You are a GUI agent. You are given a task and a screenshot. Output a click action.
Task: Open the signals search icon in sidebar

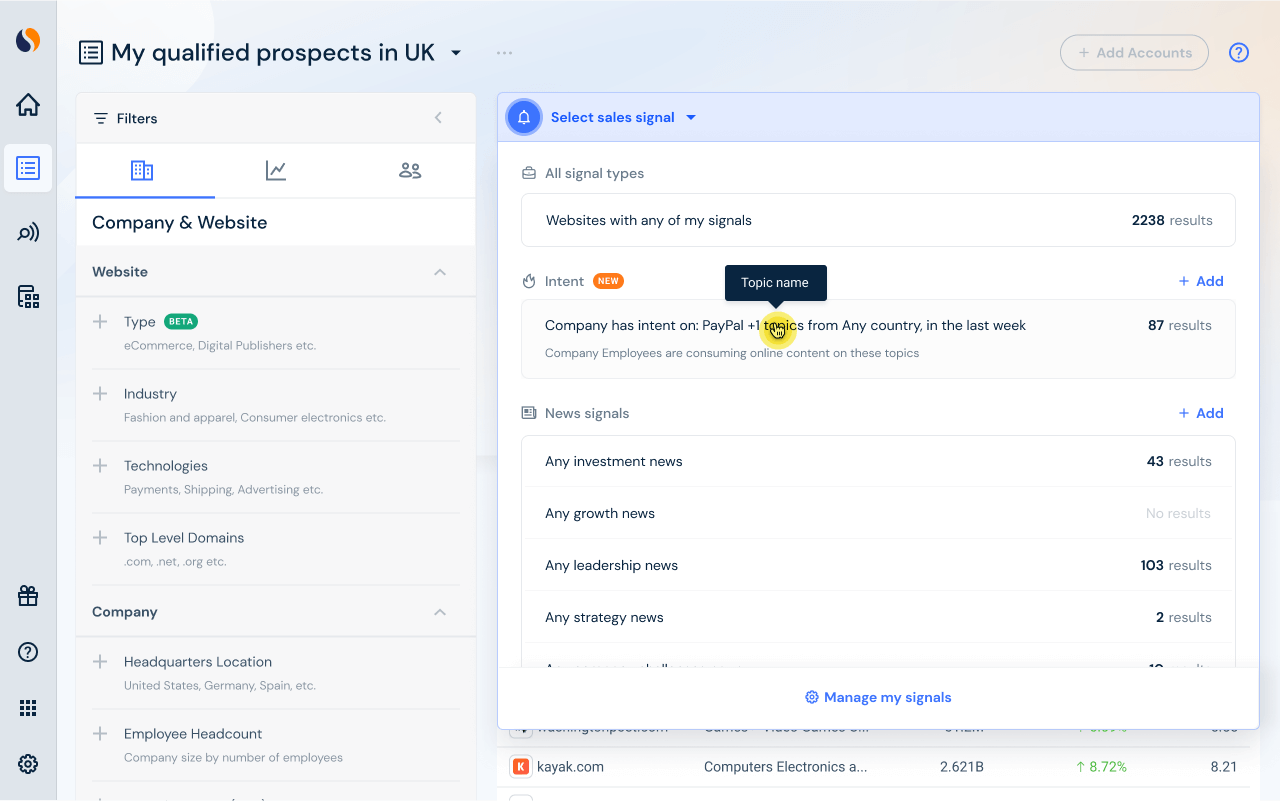coord(28,233)
